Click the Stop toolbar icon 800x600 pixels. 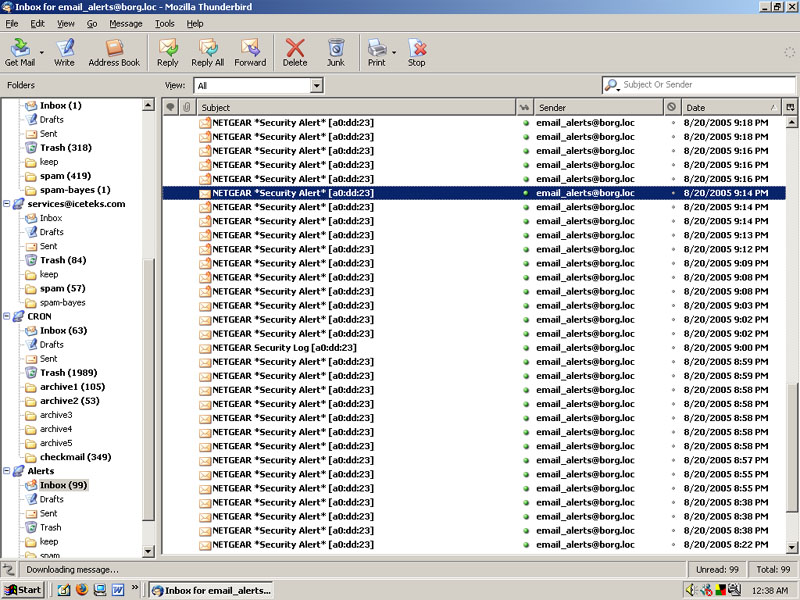[417, 52]
